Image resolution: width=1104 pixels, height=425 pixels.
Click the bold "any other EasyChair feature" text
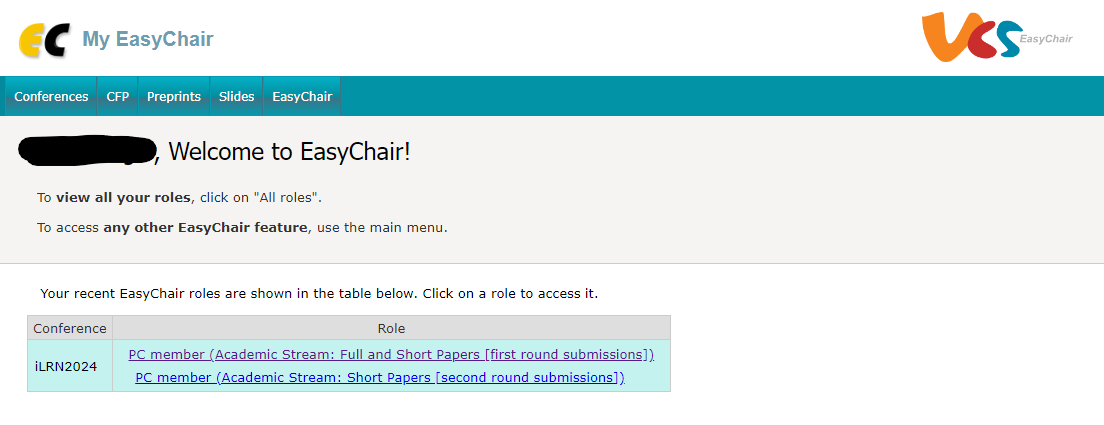pos(205,227)
